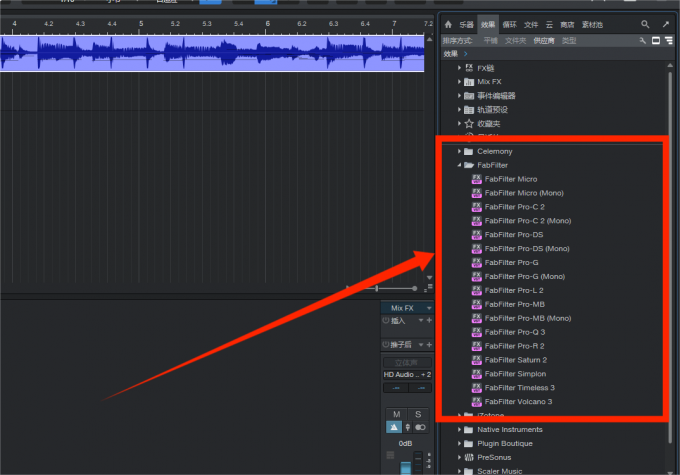Toggle the metronome button in channel strip
This screenshot has width=680, height=475.
394,427
